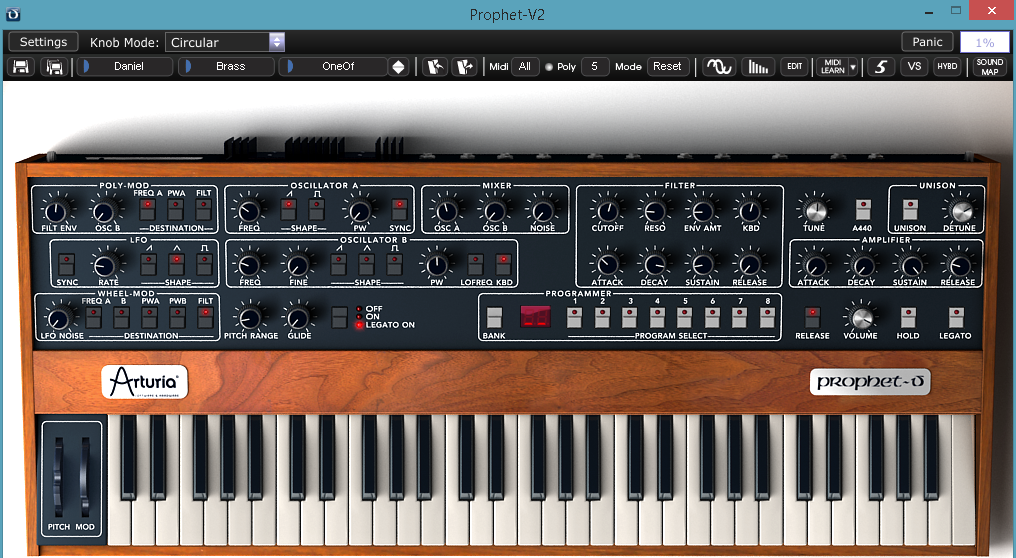
Task: Toggle the LEGATO switch
Action: pyautogui.click(x=956, y=318)
